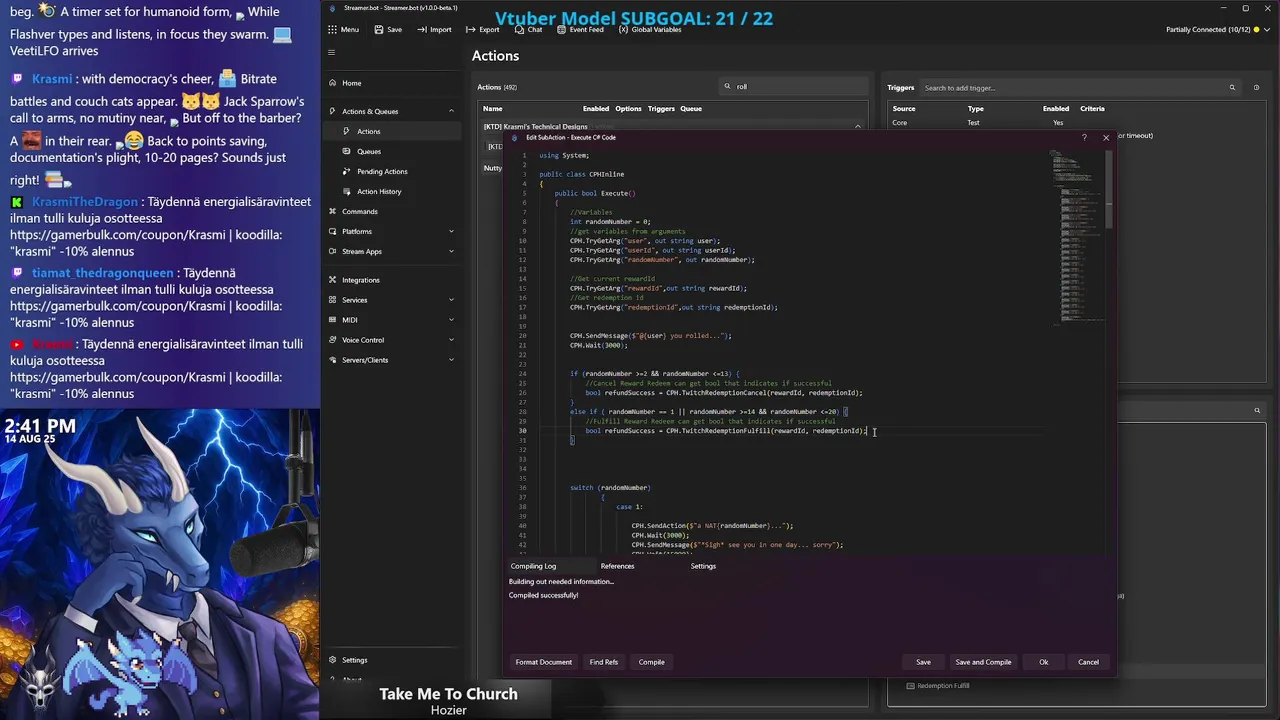Screen dimensions: 1280x720
Task: Click the Options column header
Action: [628, 108]
